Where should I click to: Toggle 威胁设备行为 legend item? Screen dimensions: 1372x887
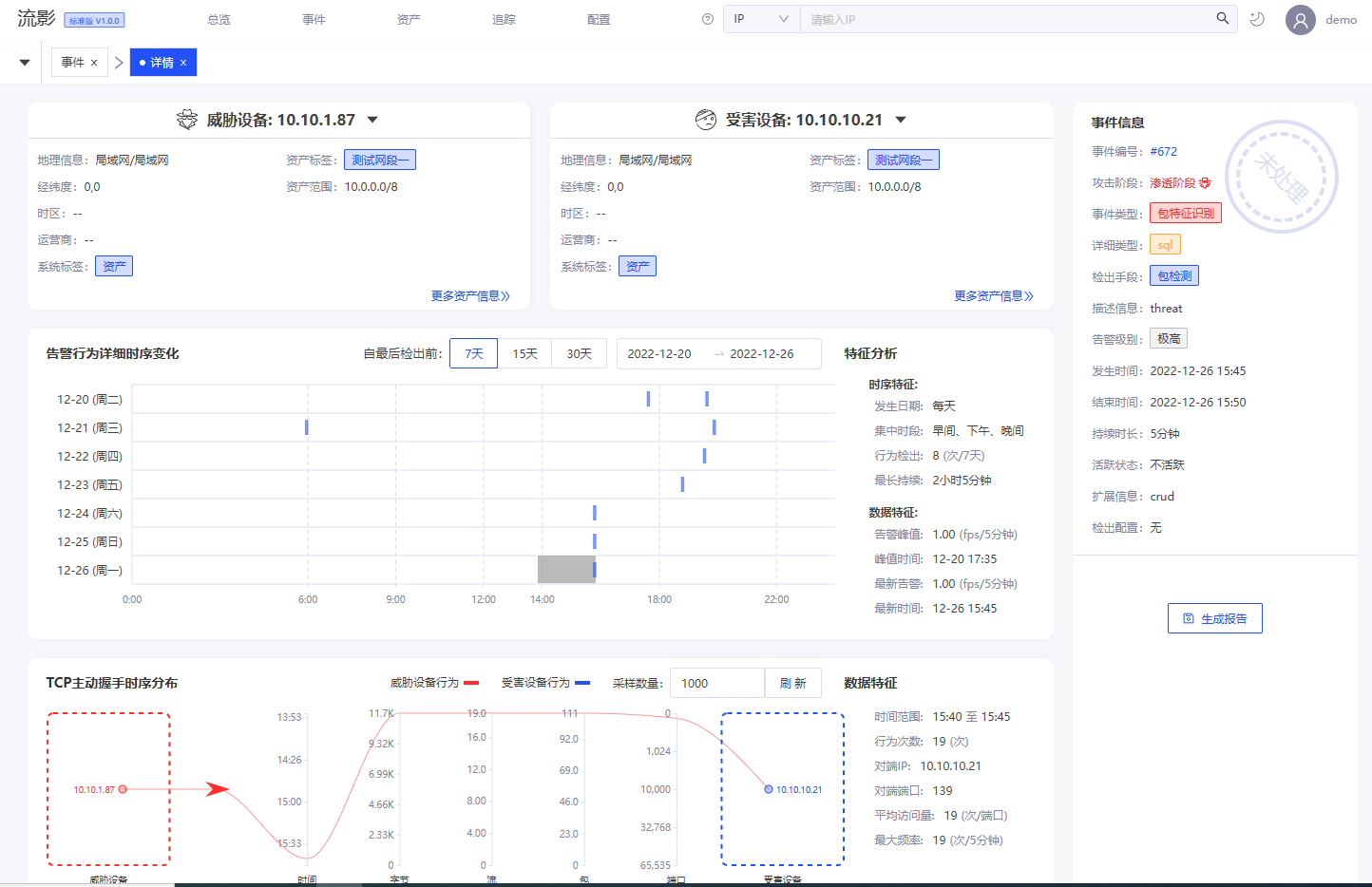434,683
